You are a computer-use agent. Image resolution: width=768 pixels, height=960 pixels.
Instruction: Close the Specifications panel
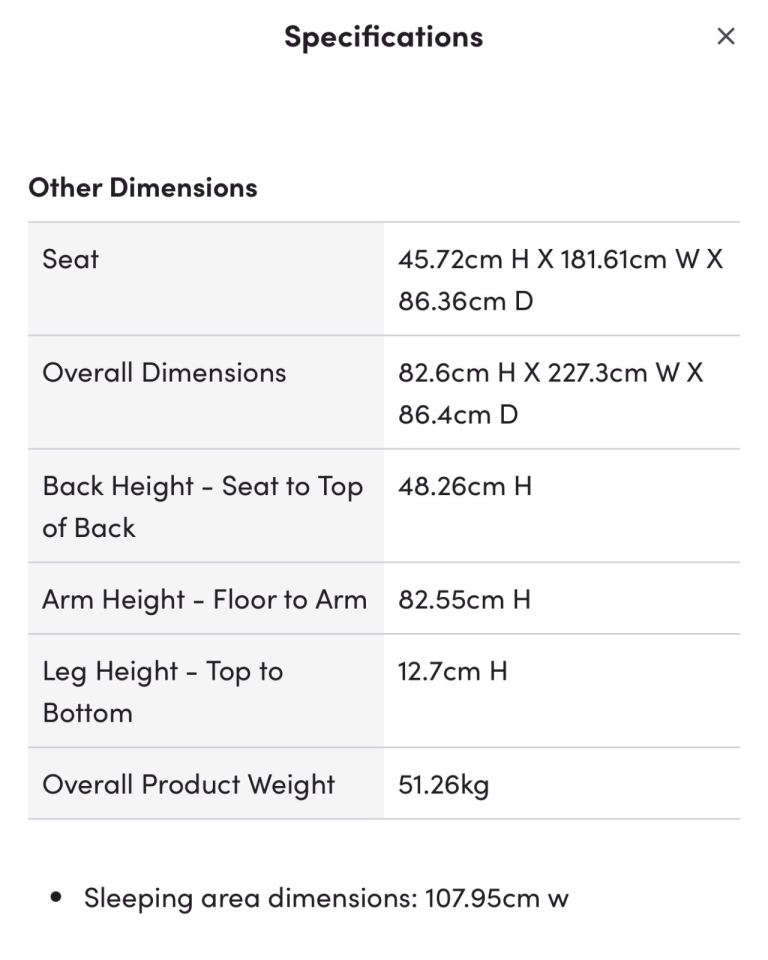pos(726,37)
